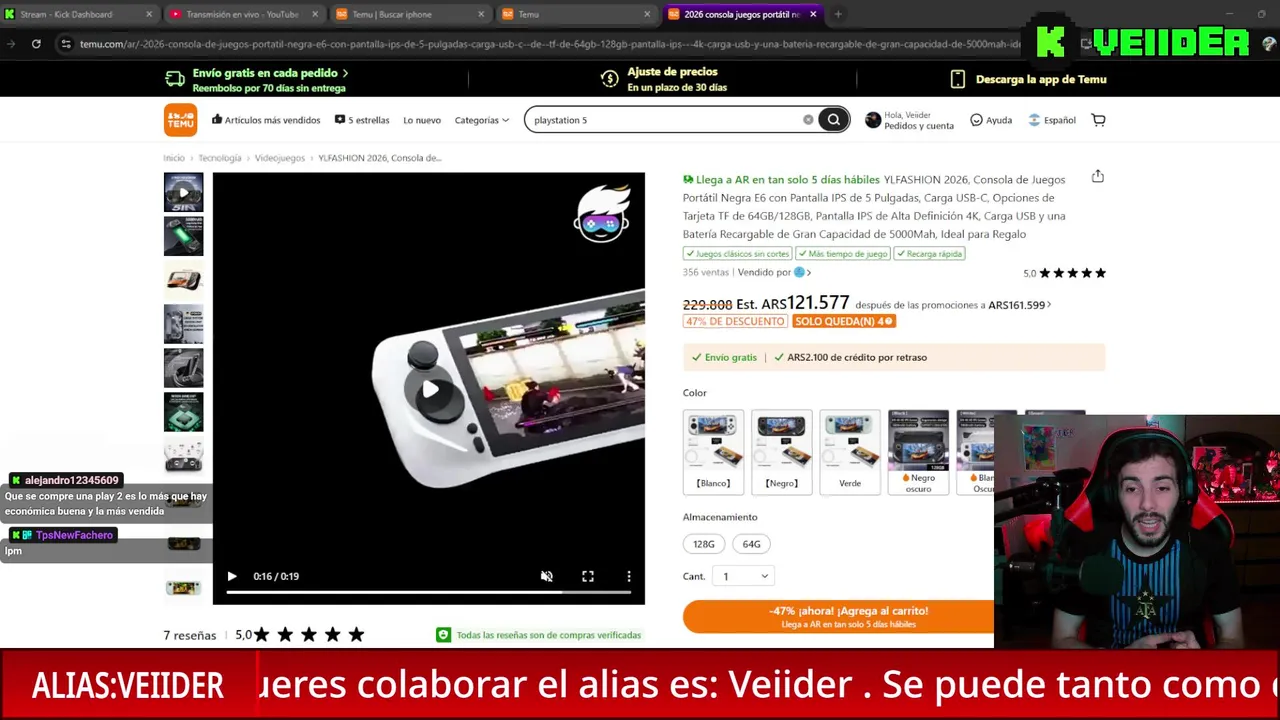Close the Stream - Kick Dashboard tab
1280x720 pixels.
[149, 14]
